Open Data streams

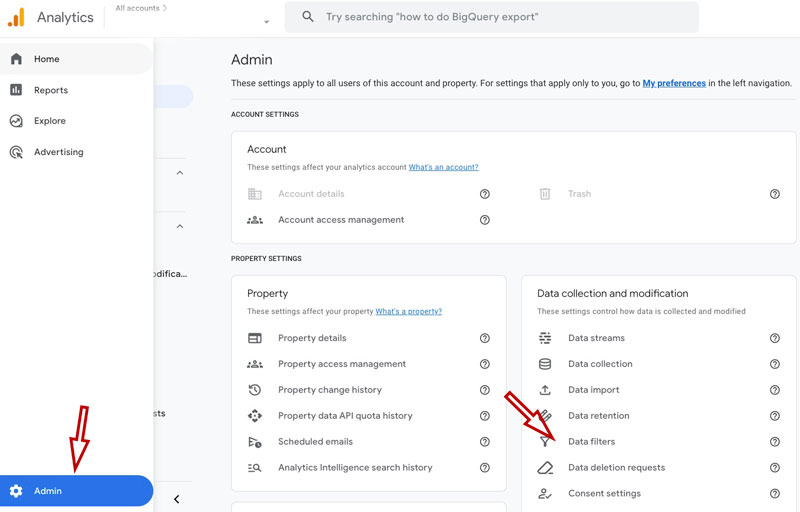[596, 338]
